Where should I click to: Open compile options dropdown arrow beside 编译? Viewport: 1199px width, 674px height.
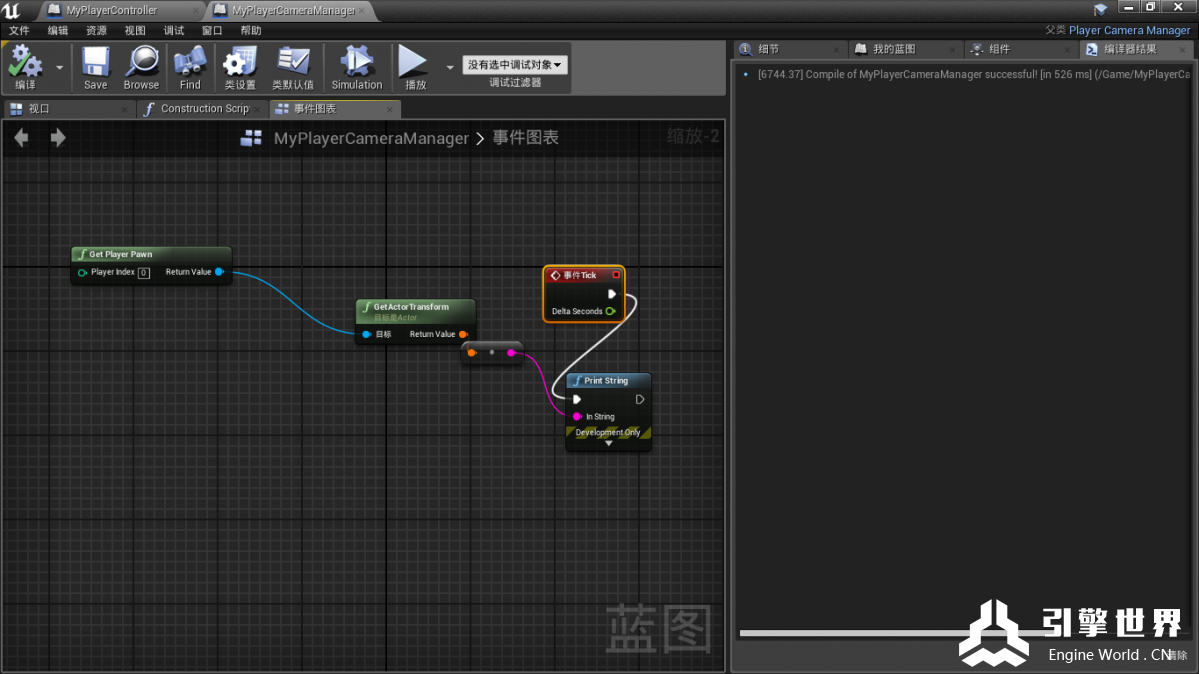pos(60,68)
